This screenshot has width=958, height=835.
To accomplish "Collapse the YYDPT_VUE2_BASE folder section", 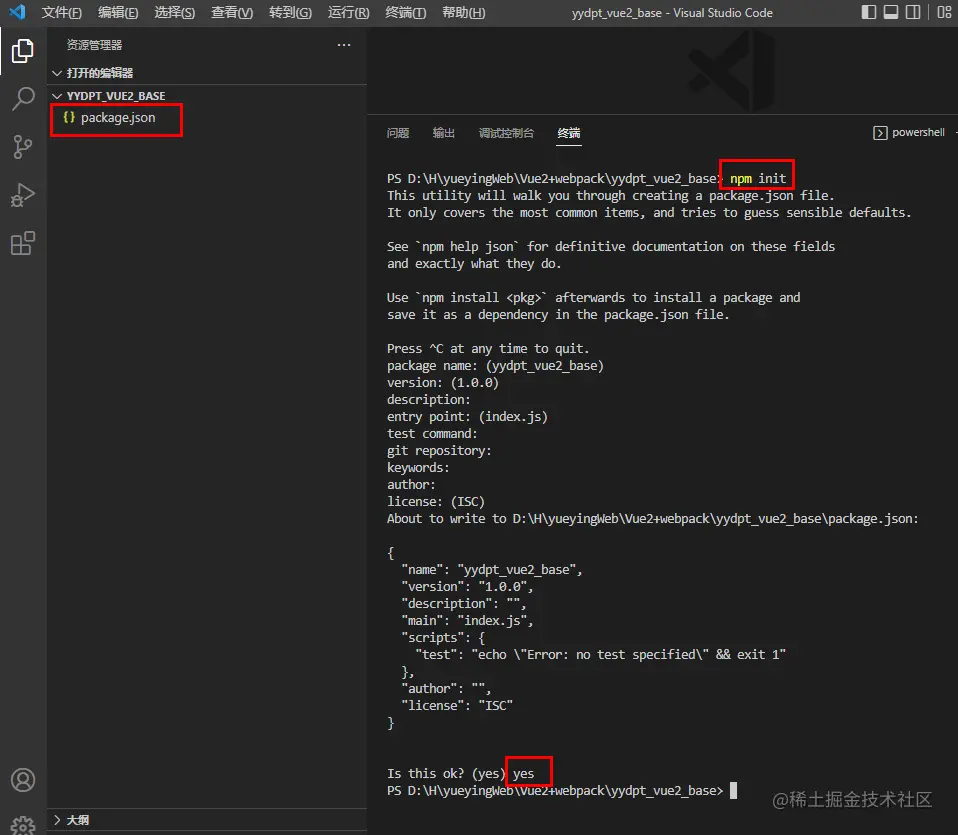I will (x=57, y=96).
